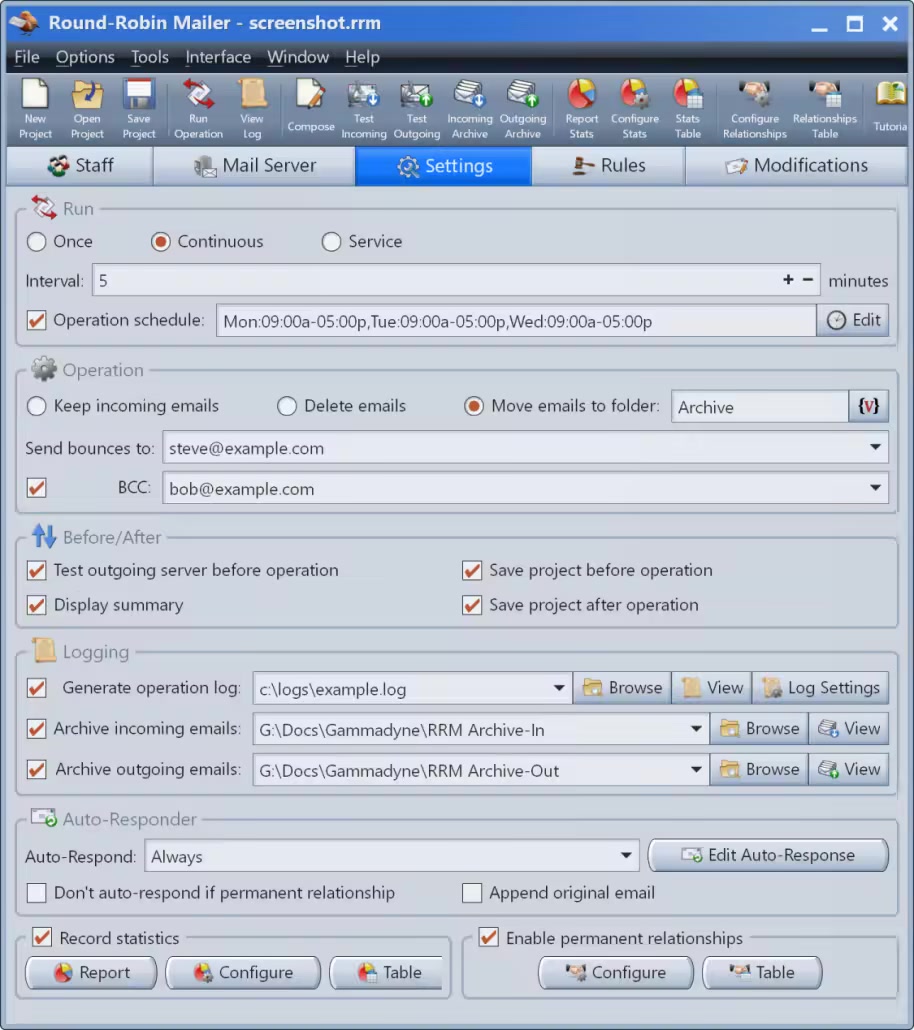Screen dimensions: 914x1030
Task: Click the Log Settings button
Action: (821, 688)
